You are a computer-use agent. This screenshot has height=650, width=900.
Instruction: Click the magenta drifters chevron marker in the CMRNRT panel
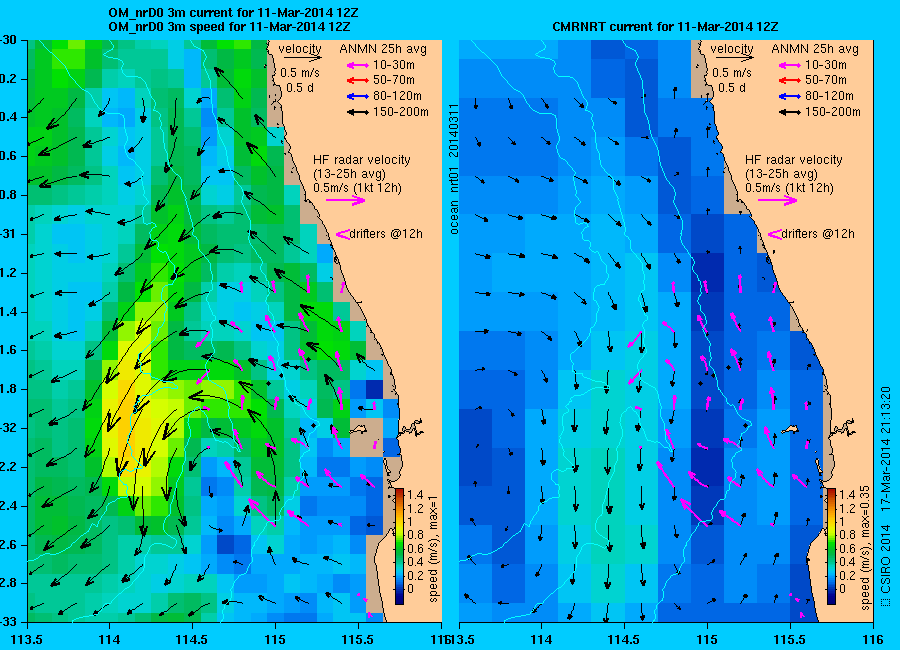pos(775,234)
